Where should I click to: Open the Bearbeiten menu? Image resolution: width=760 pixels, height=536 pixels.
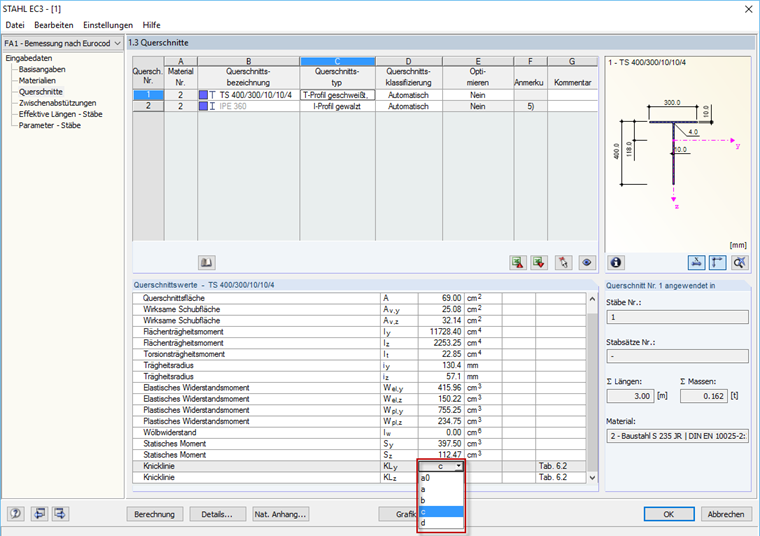(54, 25)
